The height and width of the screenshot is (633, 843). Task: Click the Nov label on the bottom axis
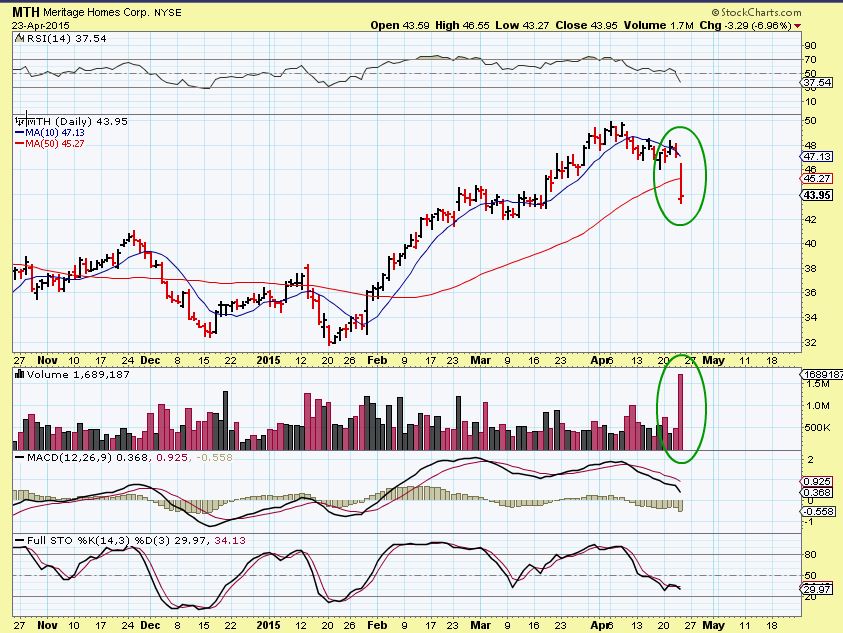click(47, 625)
